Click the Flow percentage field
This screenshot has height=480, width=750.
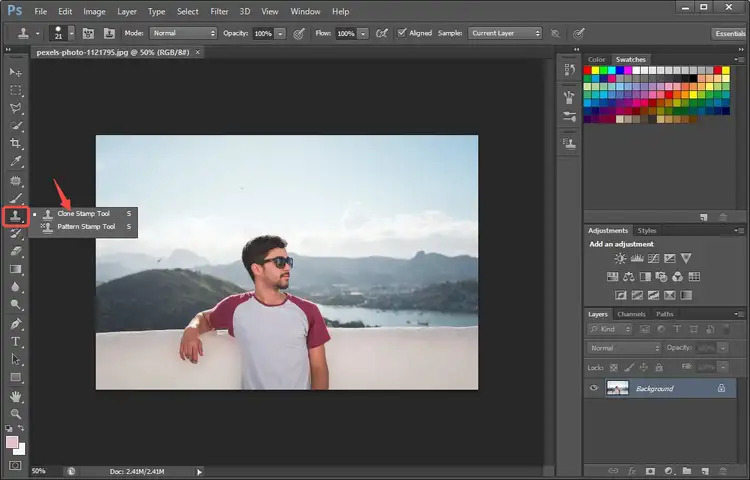pyautogui.click(x=346, y=33)
